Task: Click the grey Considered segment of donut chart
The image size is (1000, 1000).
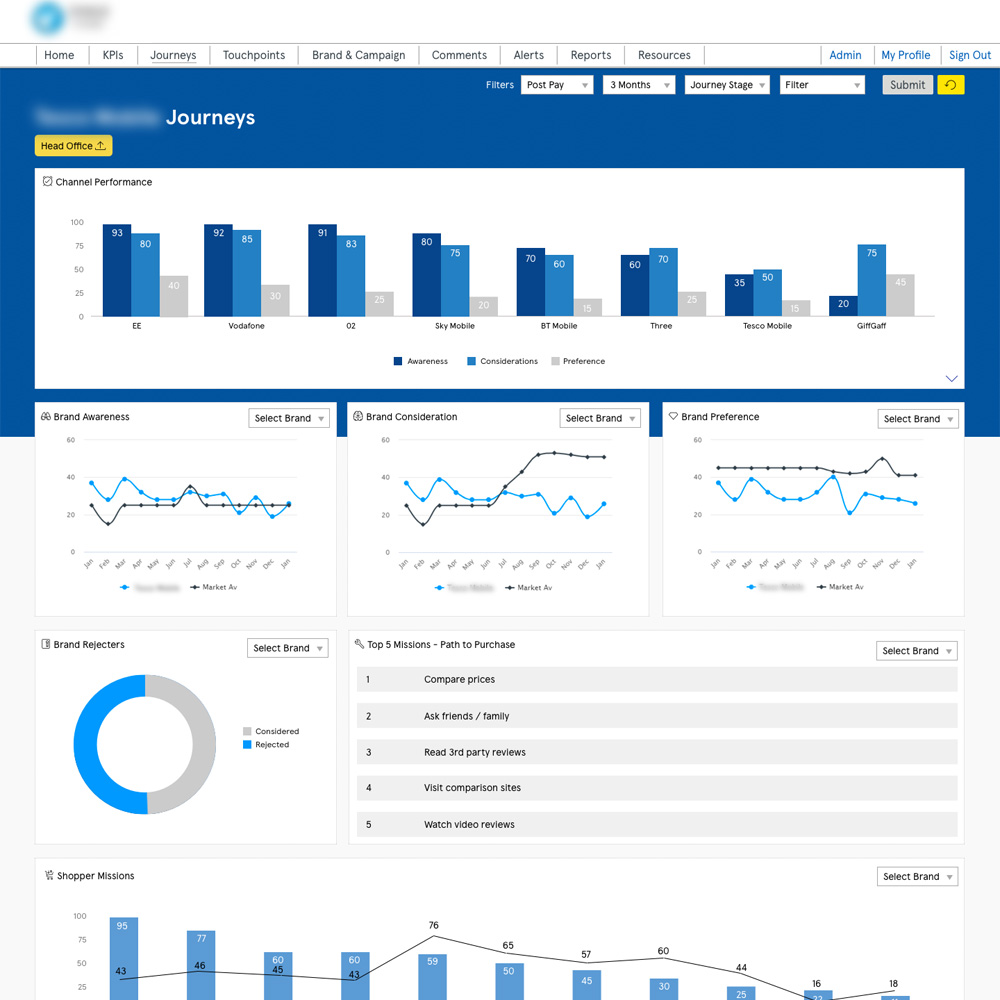Action: [202, 744]
